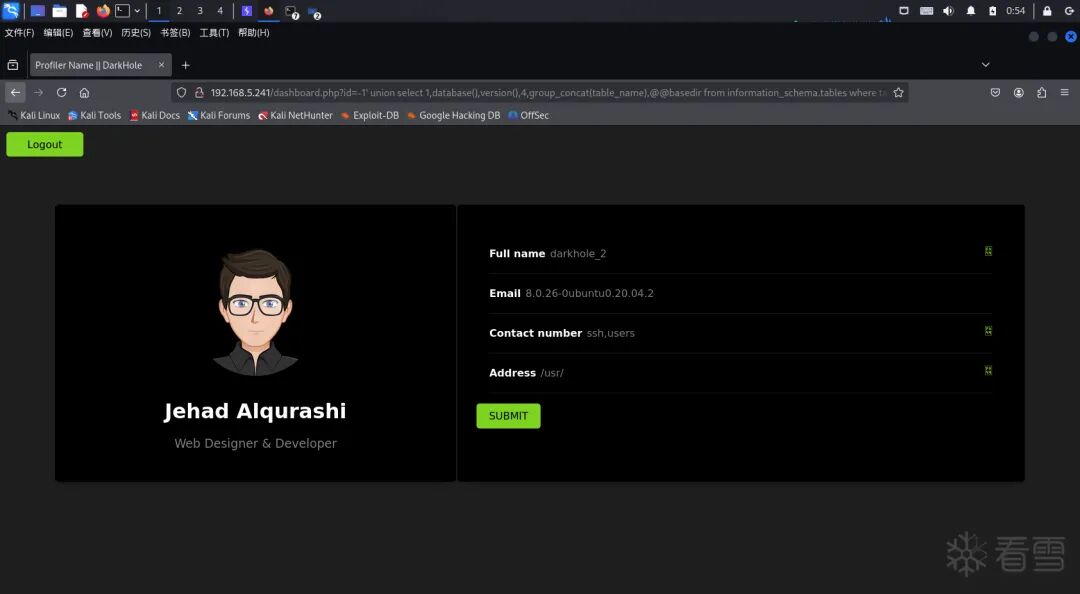Open the Kali NetHunter bookmark
Screen dimensions: 1080x594
295,115
